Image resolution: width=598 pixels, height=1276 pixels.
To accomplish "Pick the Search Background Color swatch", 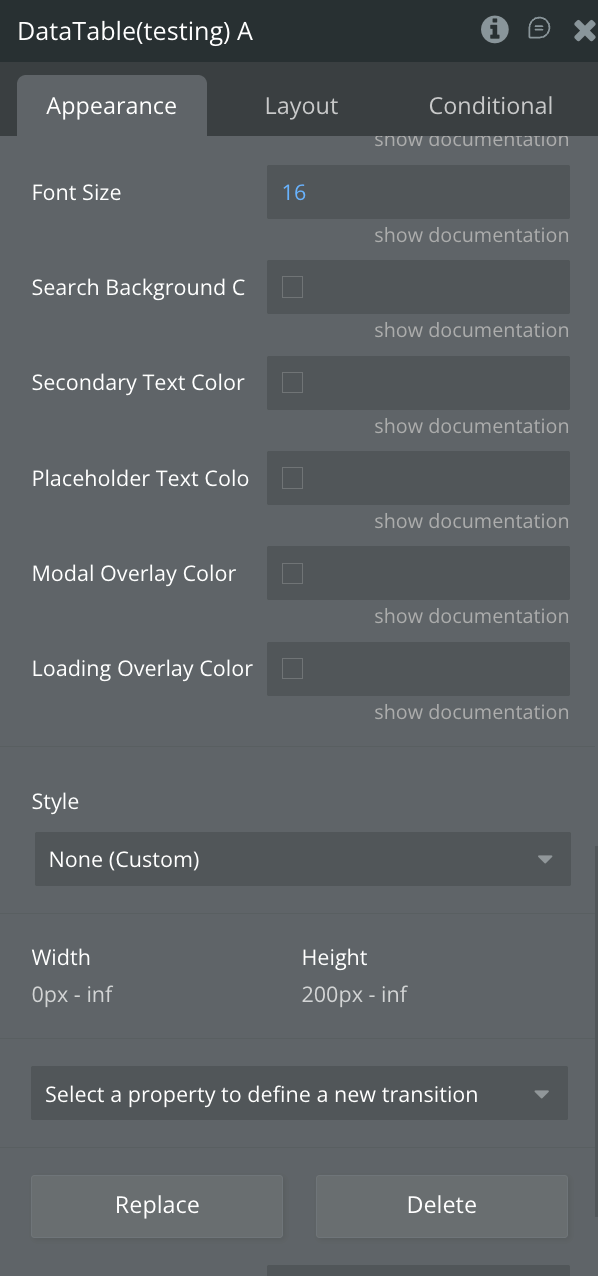I will point(292,287).
